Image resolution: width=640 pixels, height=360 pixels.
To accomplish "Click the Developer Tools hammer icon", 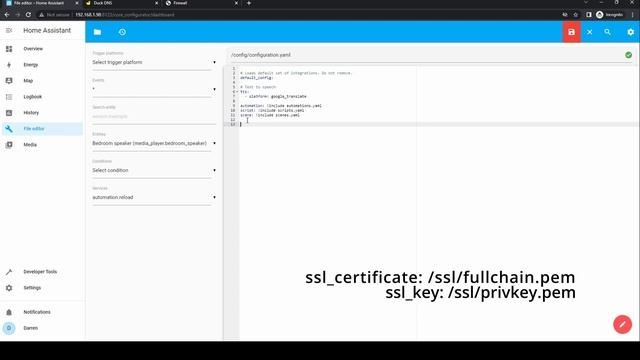I will pyautogui.click(x=9, y=271).
